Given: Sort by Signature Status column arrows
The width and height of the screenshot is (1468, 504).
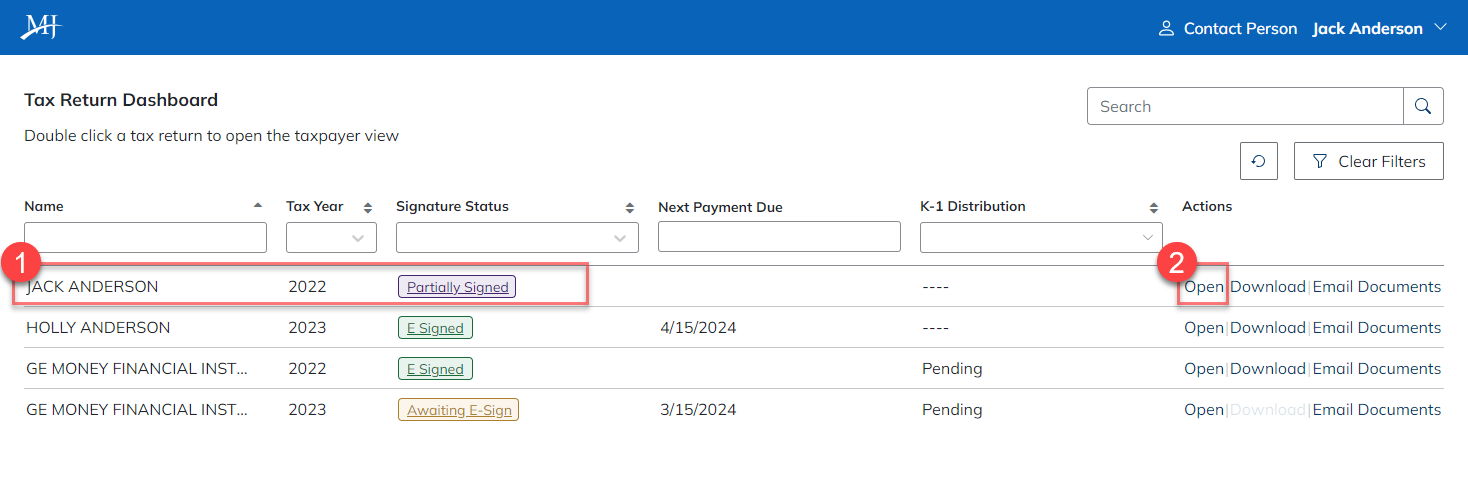Looking at the screenshot, I should click(630, 208).
